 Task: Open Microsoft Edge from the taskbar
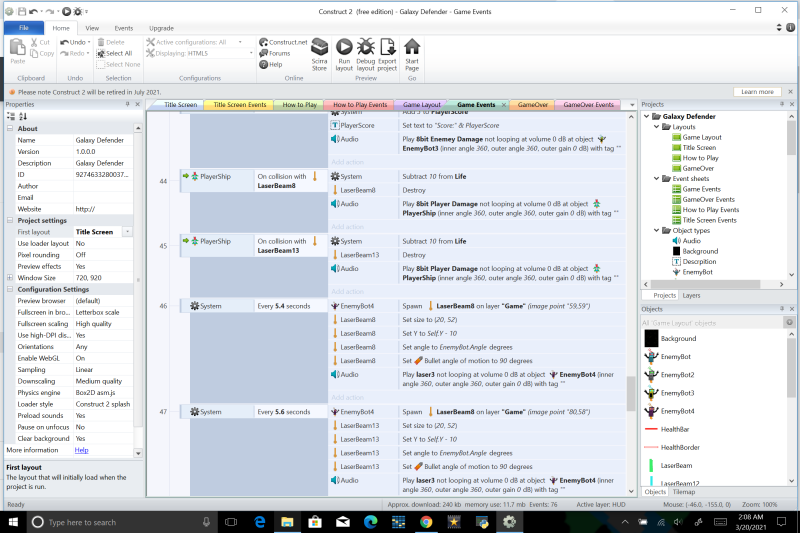pyautogui.click(x=260, y=522)
